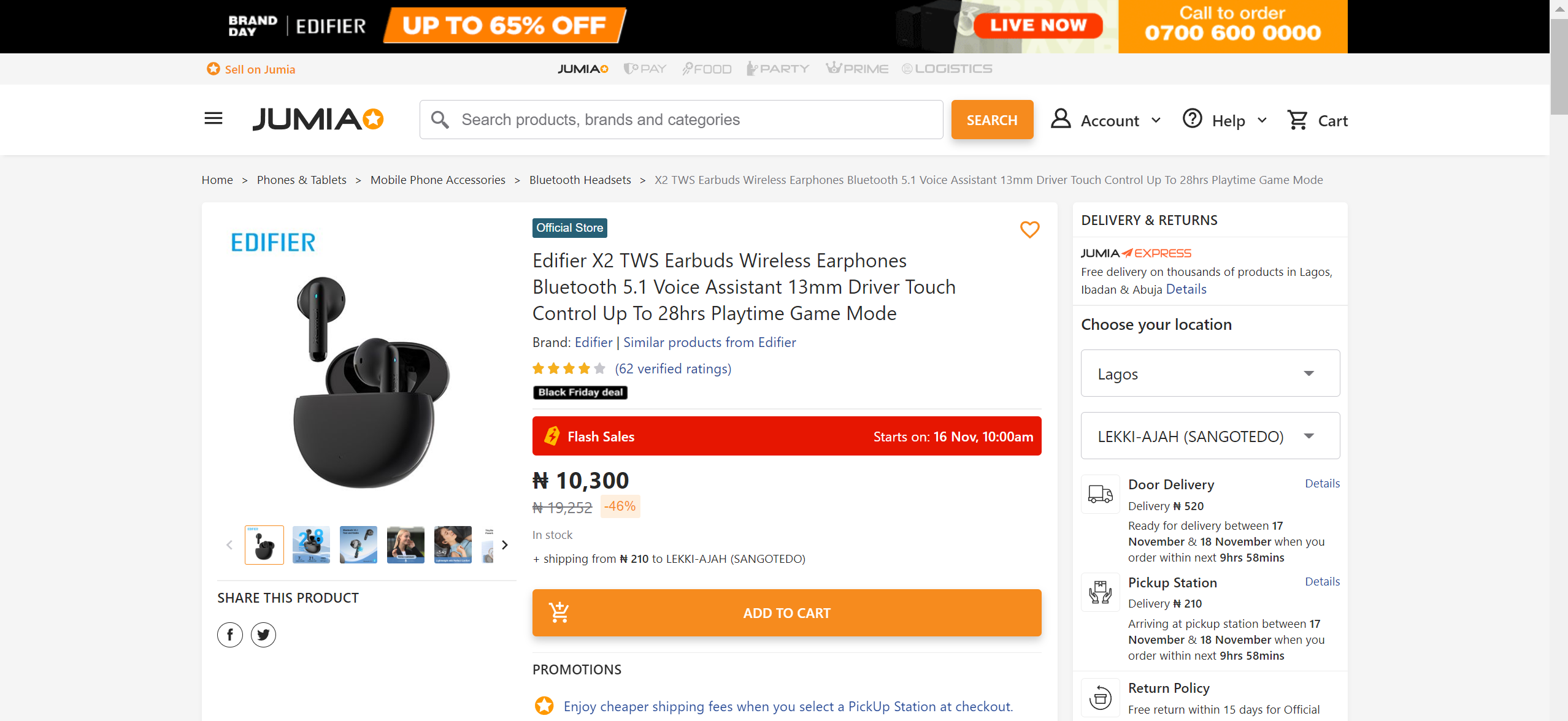Share product on Twitter
Image resolution: width=1568 pixels, height=721 pixels.
pos(263,635)
